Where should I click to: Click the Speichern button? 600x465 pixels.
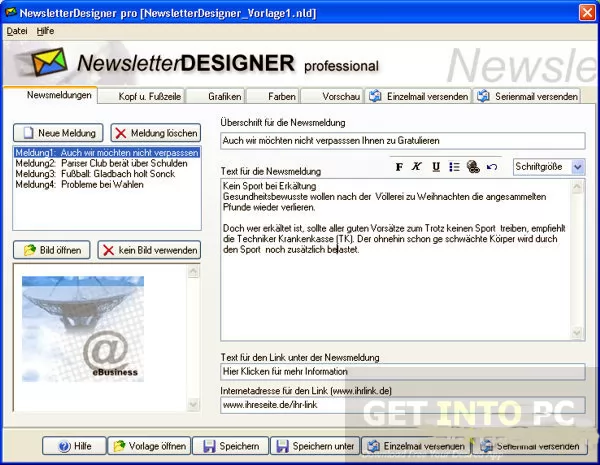pos(231,446)
